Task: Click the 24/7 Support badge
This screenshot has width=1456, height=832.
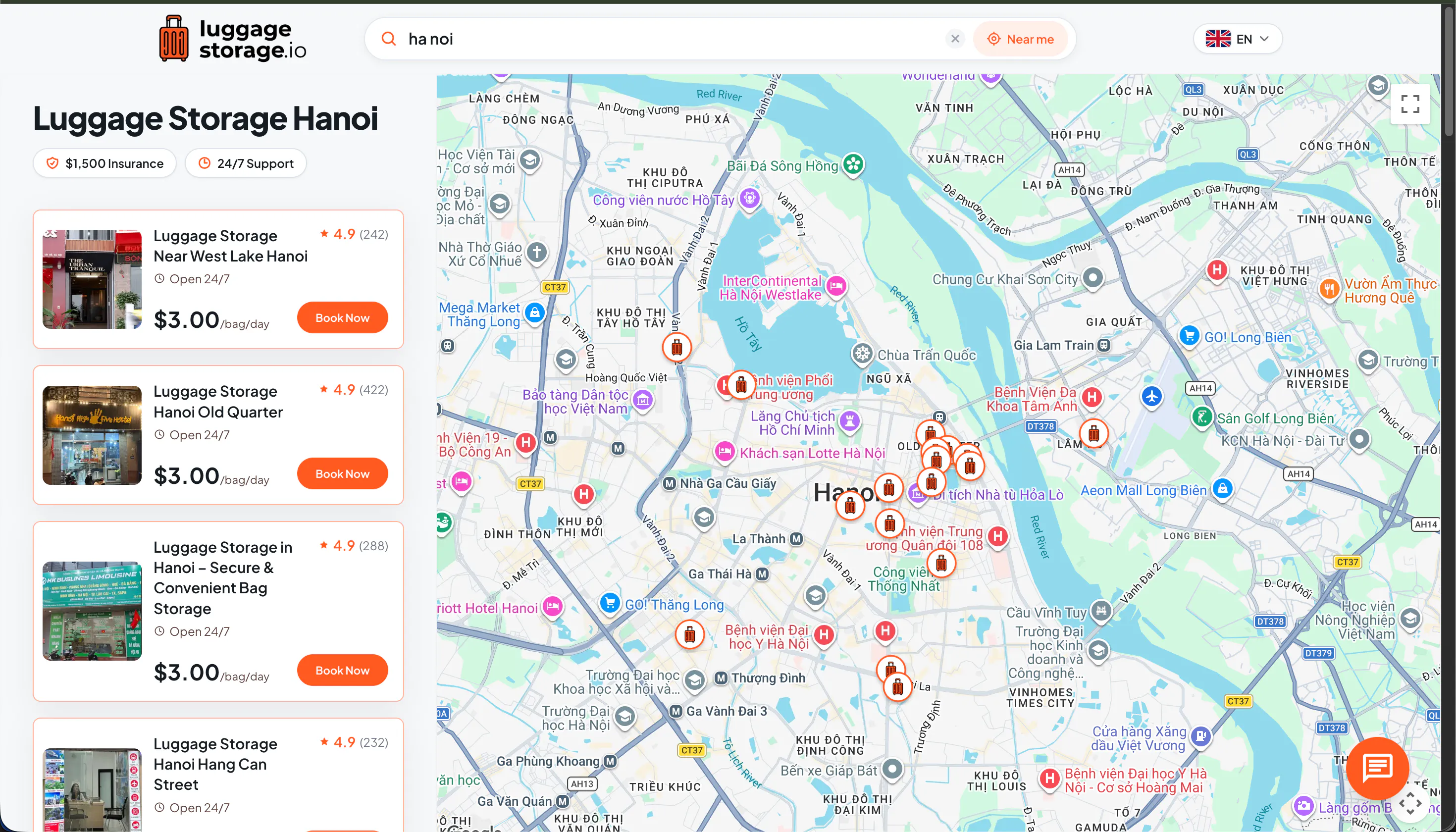Action: coord(246,163)
